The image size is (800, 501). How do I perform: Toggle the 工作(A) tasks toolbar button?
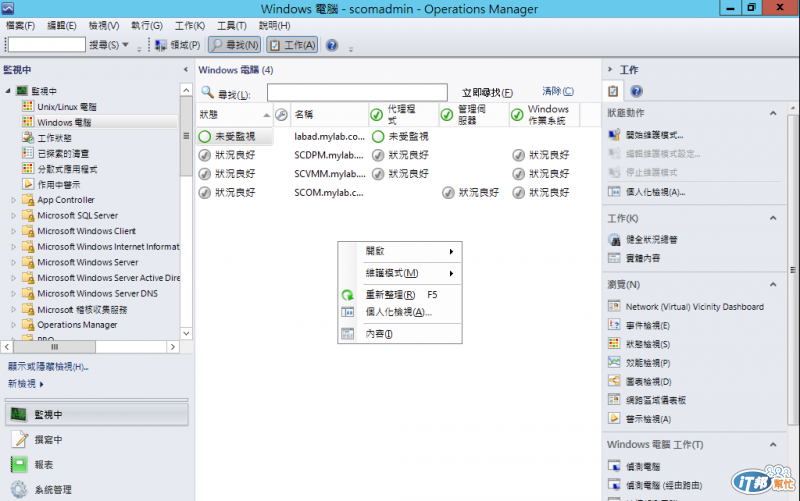293,45
